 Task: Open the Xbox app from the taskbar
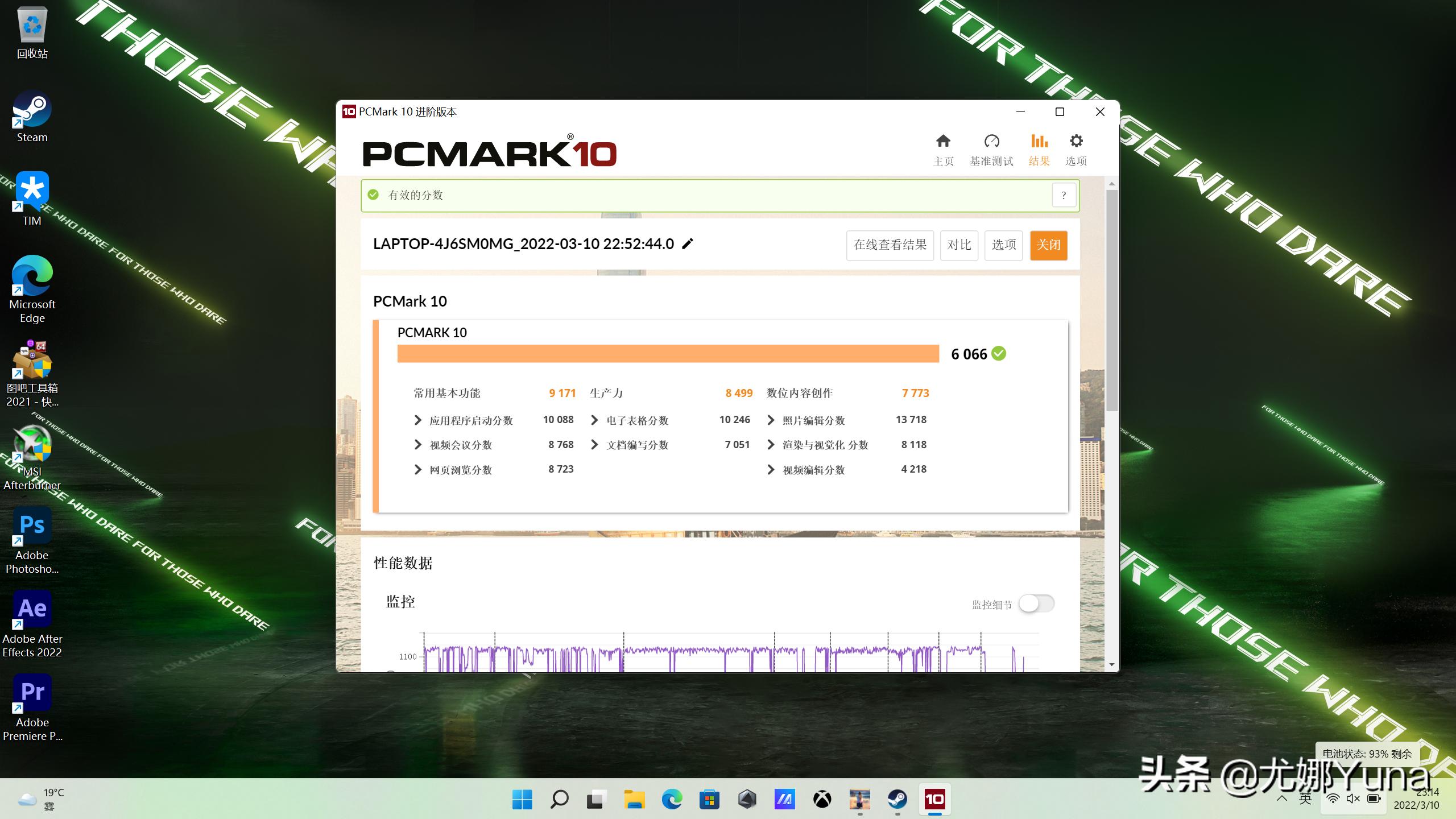click(x=821, y=800)
